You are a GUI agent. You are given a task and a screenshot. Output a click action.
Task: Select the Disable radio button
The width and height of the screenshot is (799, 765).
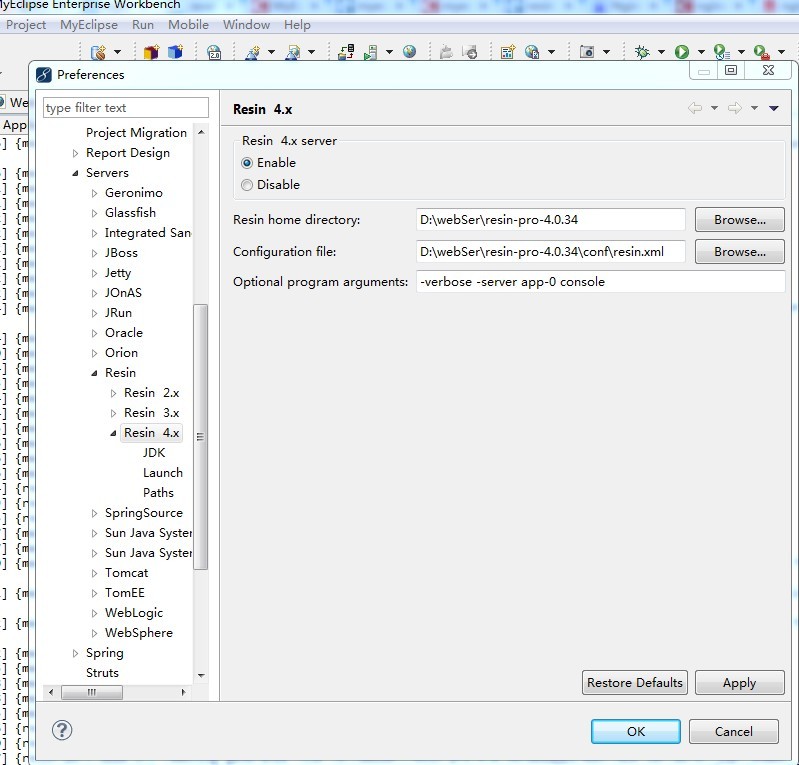tap(247, 185)
